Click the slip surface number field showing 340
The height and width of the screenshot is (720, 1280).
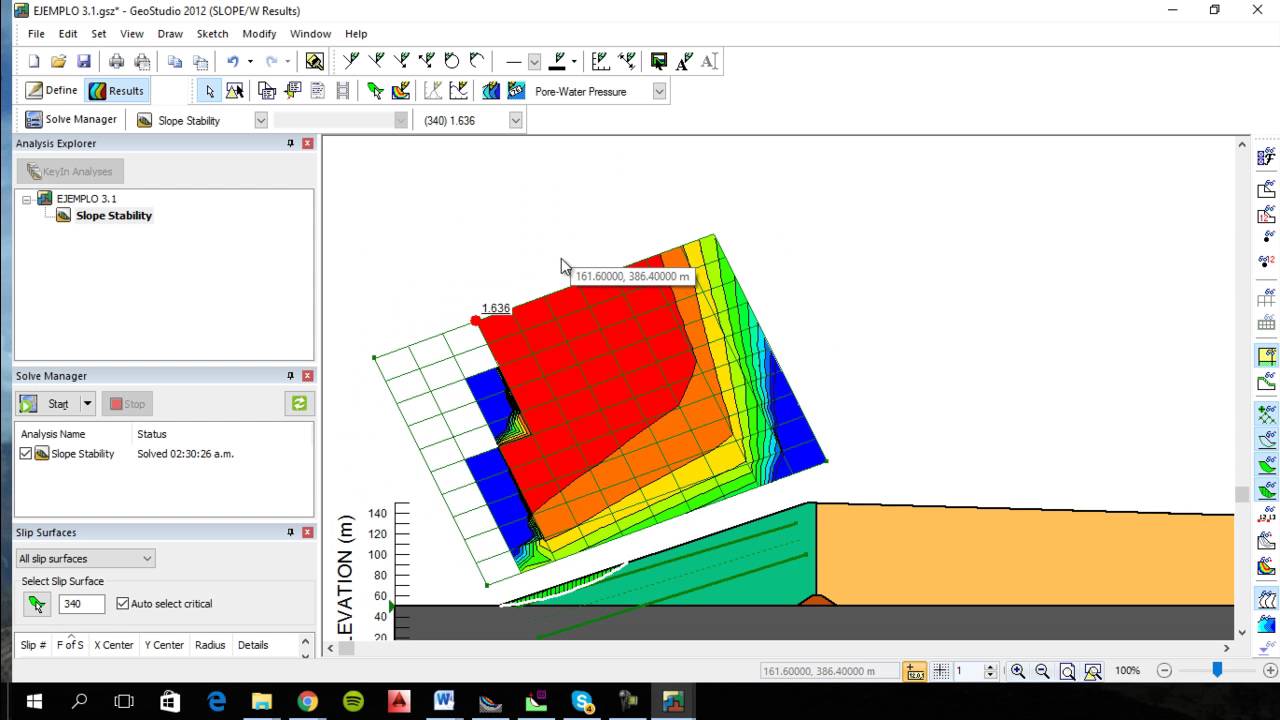click(81, 604)
